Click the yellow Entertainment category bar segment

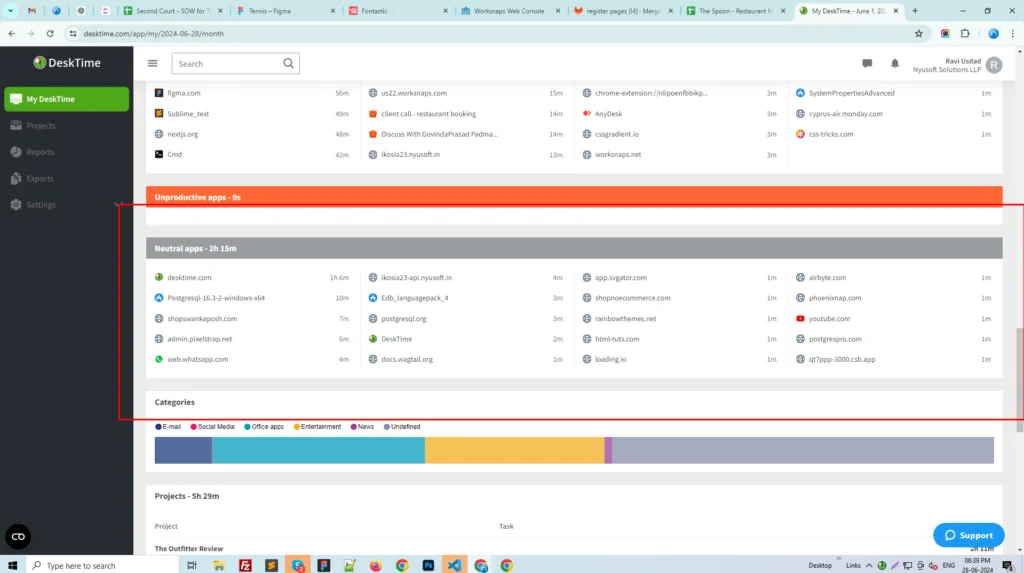pos(514,451)
